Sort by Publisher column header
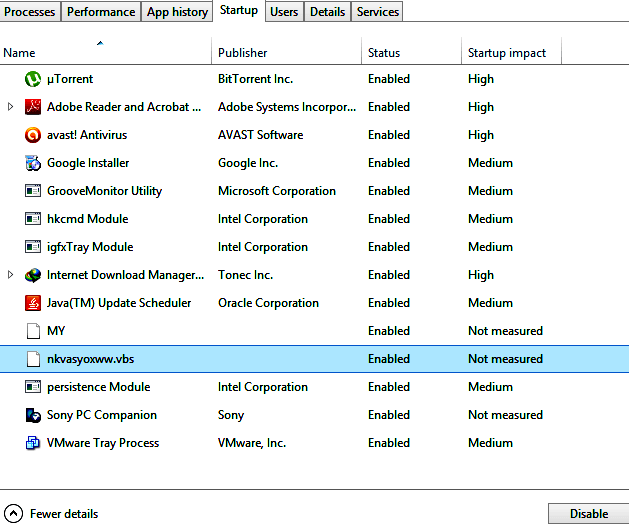This screenshot has width=629, height=527. coord(286,53)
